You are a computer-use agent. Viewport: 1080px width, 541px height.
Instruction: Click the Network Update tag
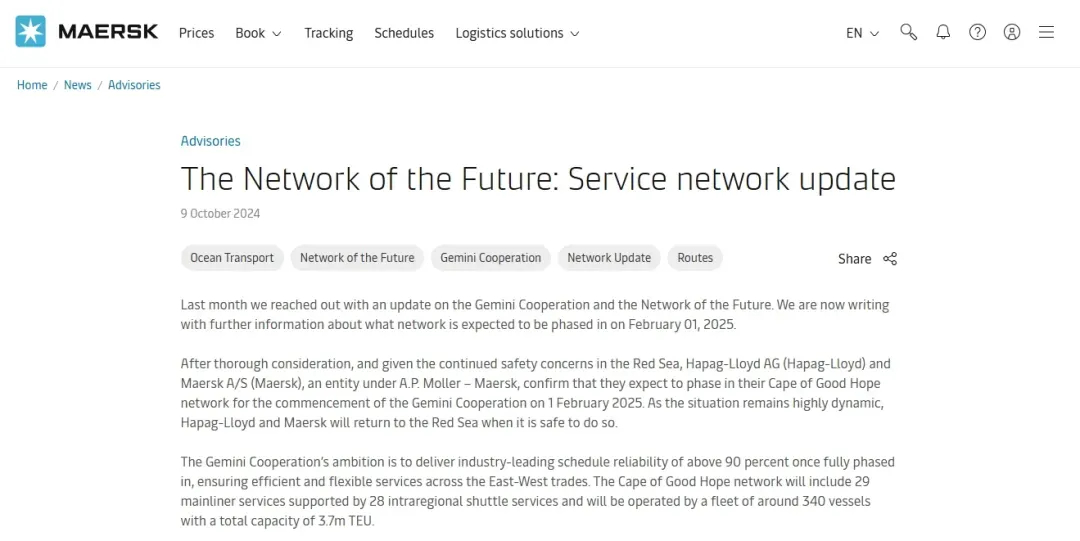click(x=608, y=258)
